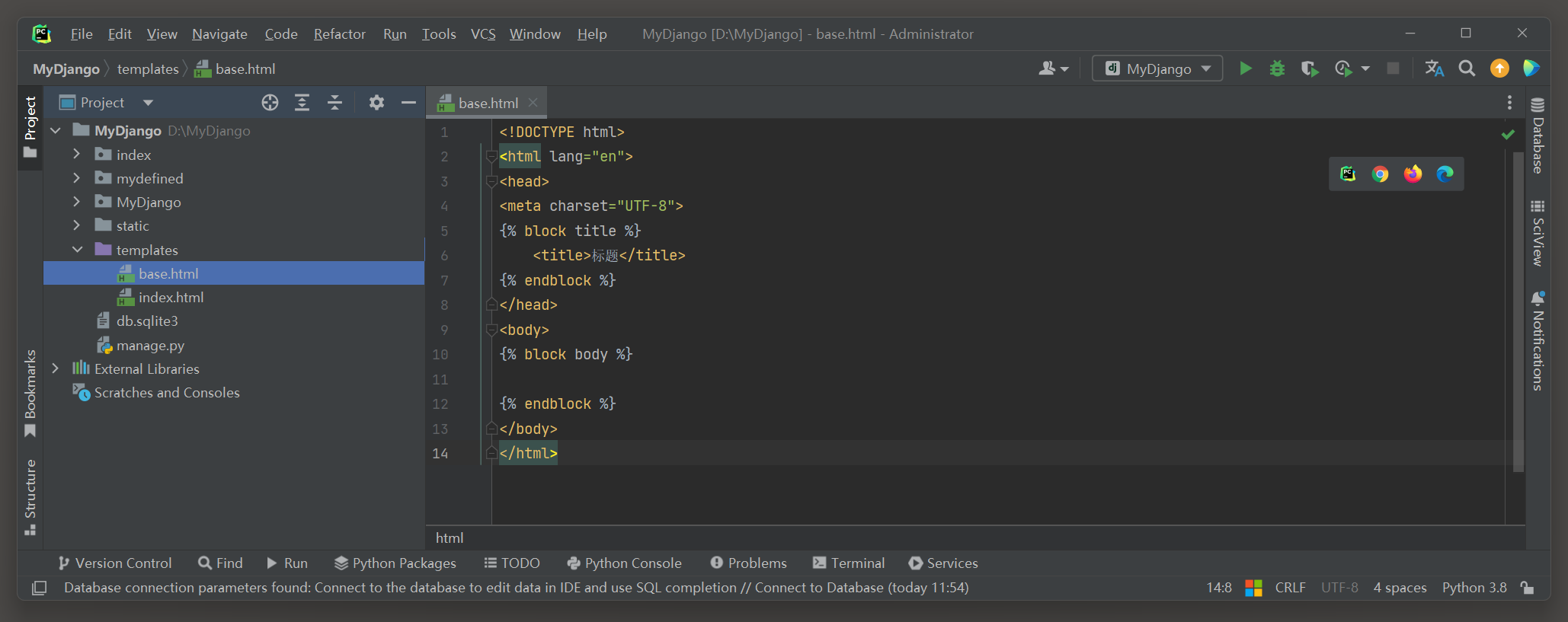Screen dimensions: 1568x622
Task: Open Search Everywhere magnifier
Action: [x=1467, y=69]
